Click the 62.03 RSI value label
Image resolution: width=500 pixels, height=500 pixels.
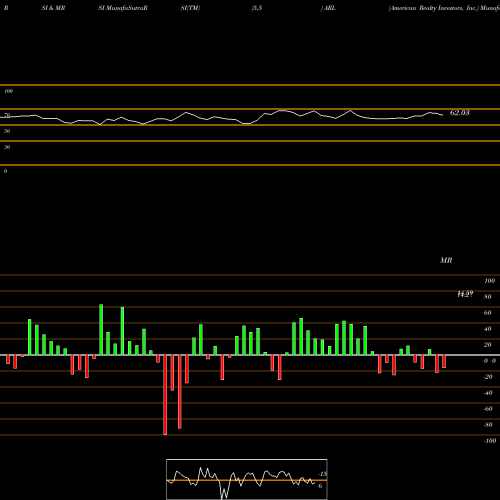[x=460, y=113]
